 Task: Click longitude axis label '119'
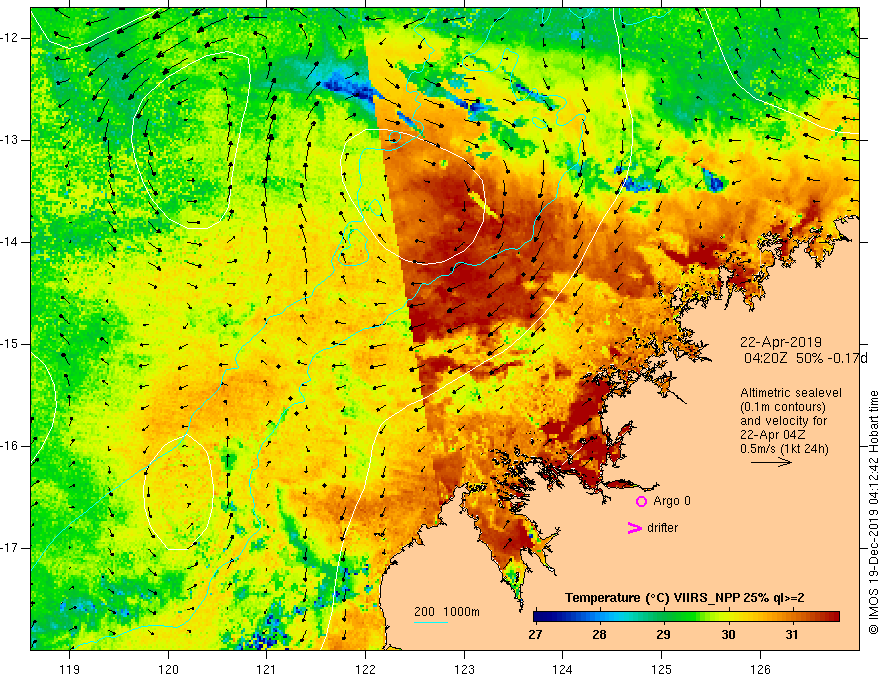pyautogui.click(x=70, y=669)
